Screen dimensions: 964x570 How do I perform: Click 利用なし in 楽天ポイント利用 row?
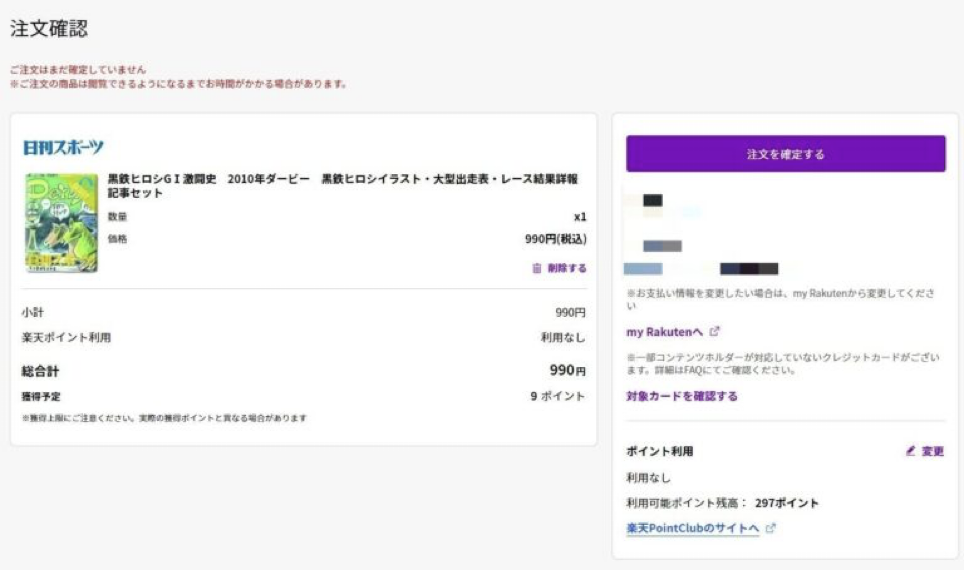[x=563, y=338]
